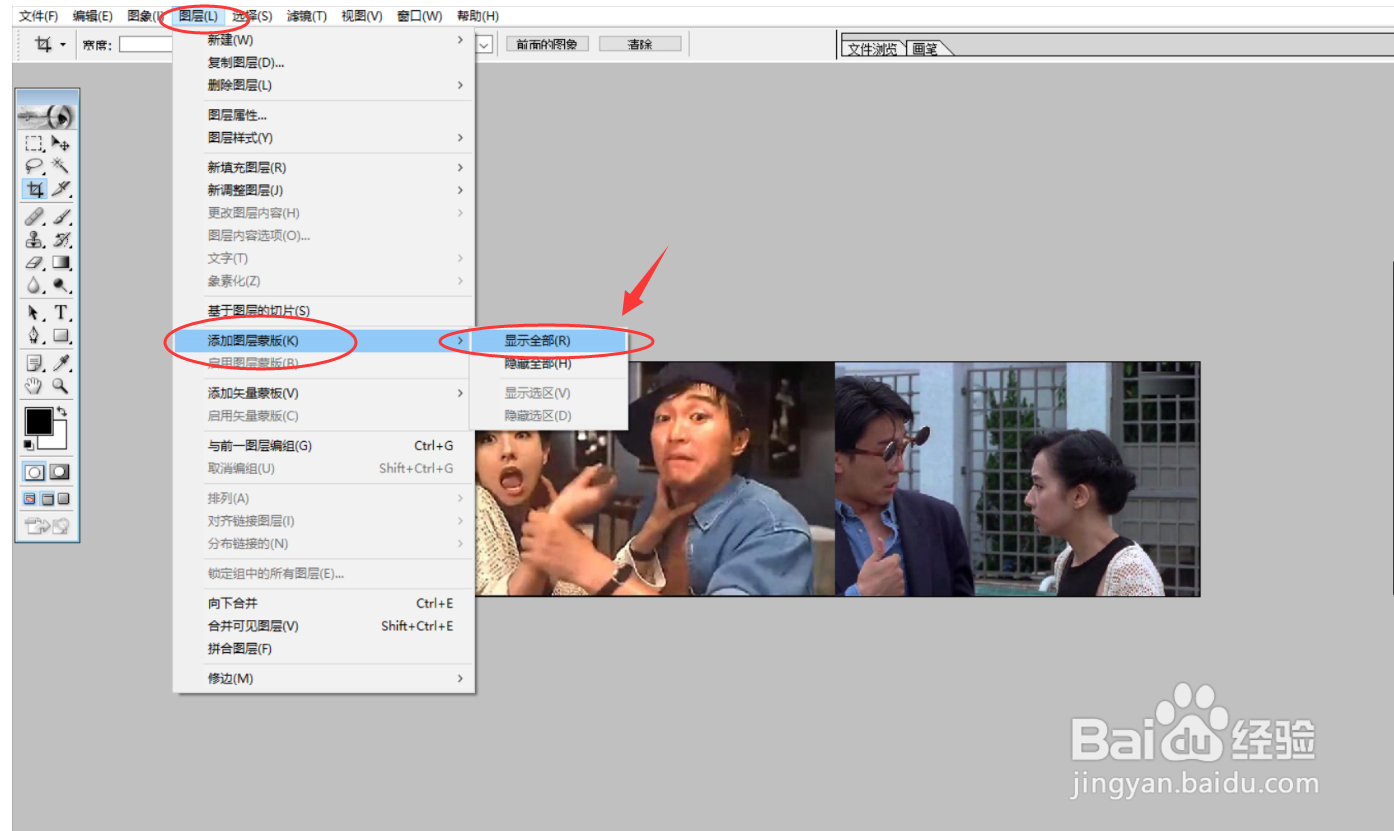Choose 基于图层的切片(S)
Screen dimensions: 1394x831
323,311
